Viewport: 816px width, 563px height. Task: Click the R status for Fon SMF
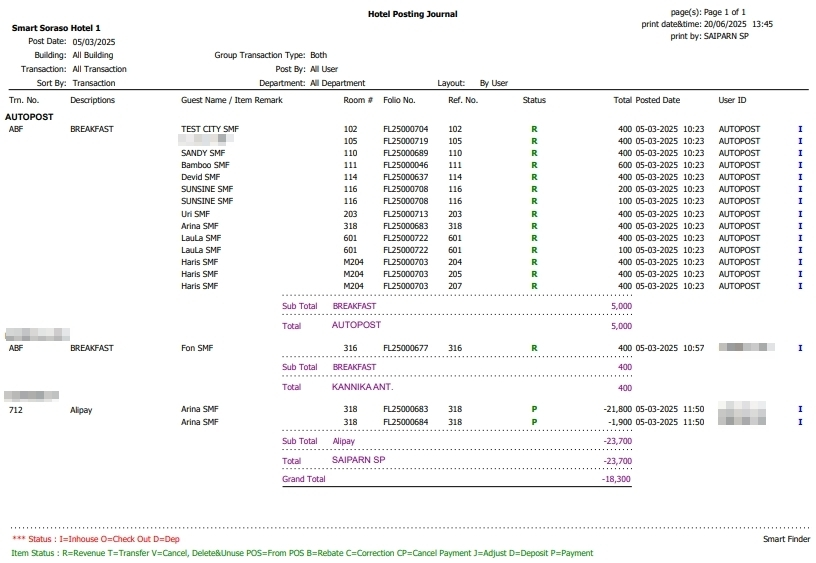(x=534, y=349)
